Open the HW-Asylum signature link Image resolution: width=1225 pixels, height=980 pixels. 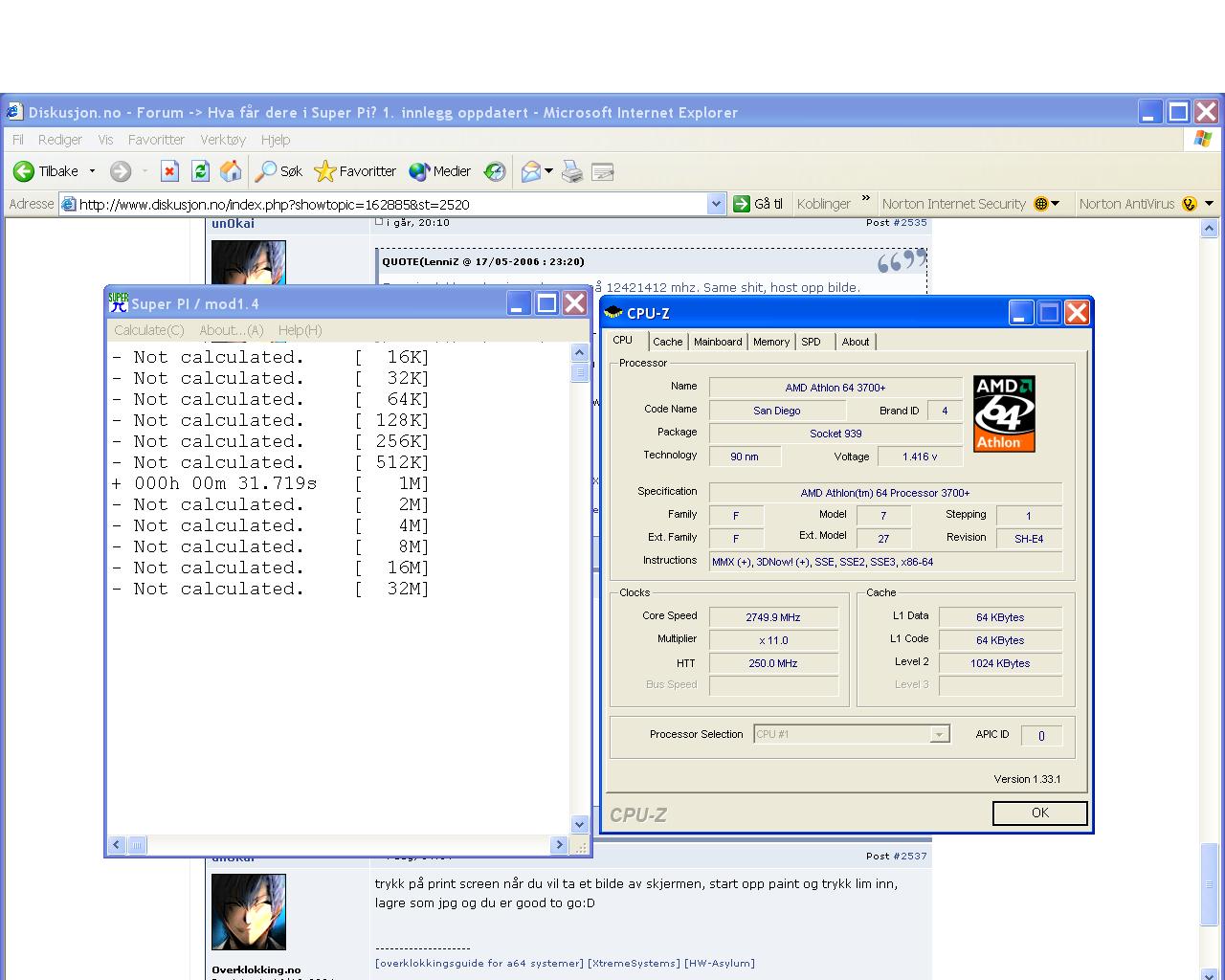[x=720, y=963]
